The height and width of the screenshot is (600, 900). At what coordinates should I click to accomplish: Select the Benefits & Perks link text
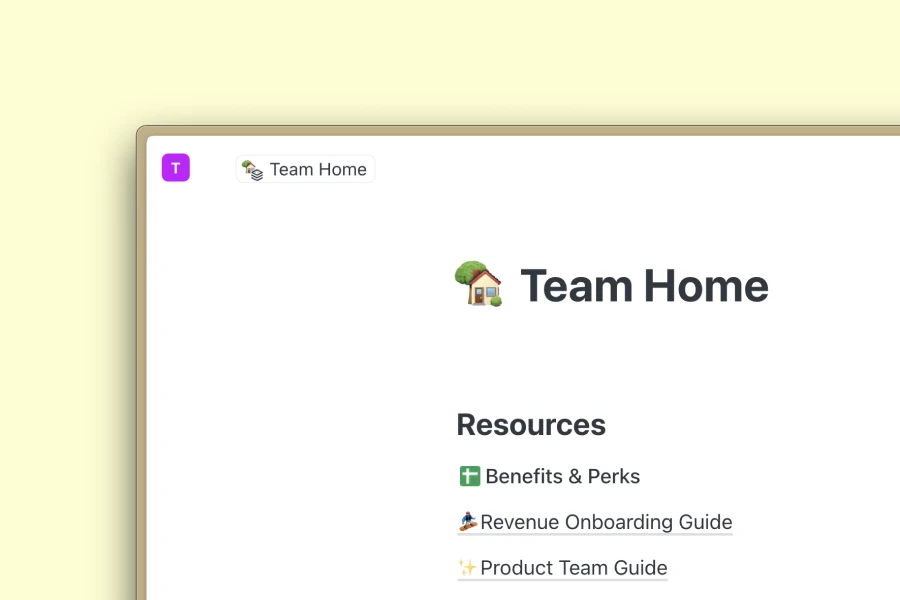563,476
